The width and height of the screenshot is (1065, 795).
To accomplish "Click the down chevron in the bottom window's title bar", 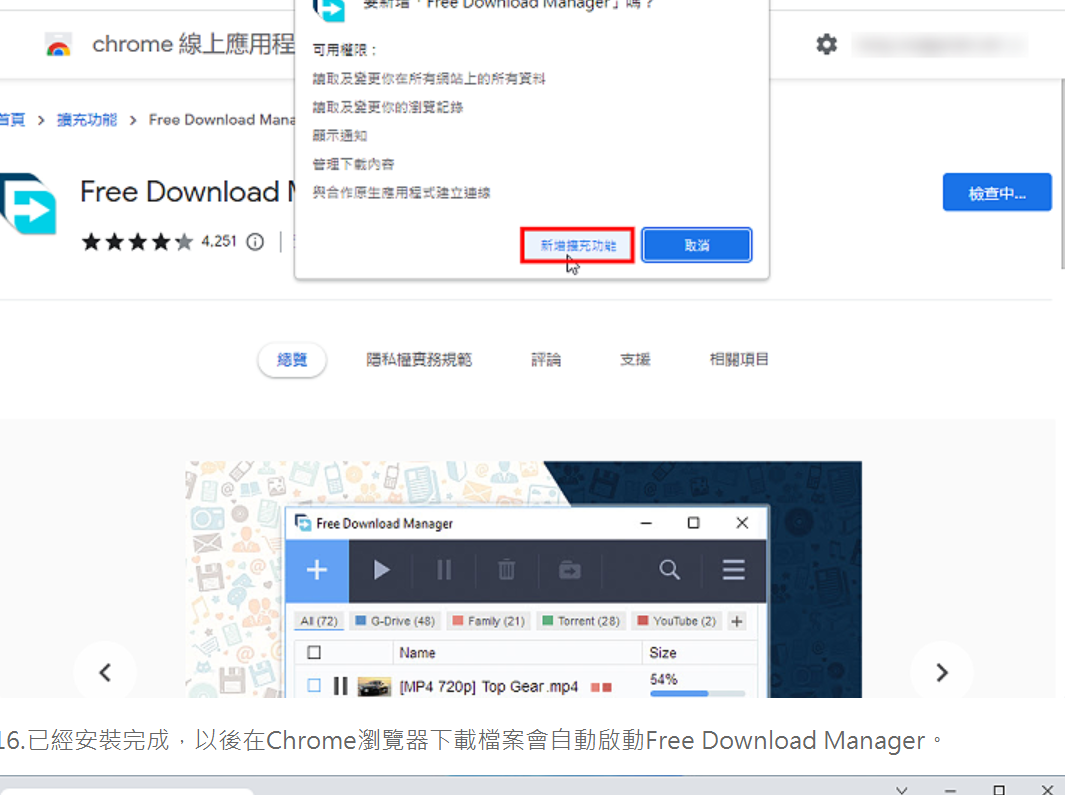I will (x=901, y=790).
